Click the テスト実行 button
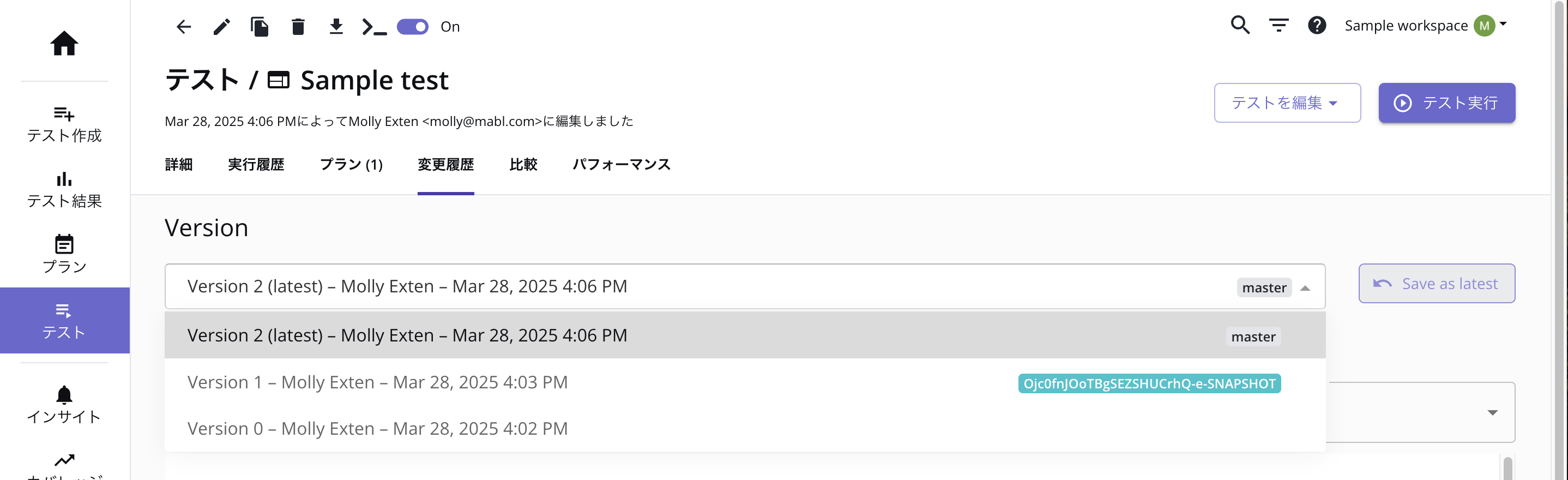 coord(1446,103)
